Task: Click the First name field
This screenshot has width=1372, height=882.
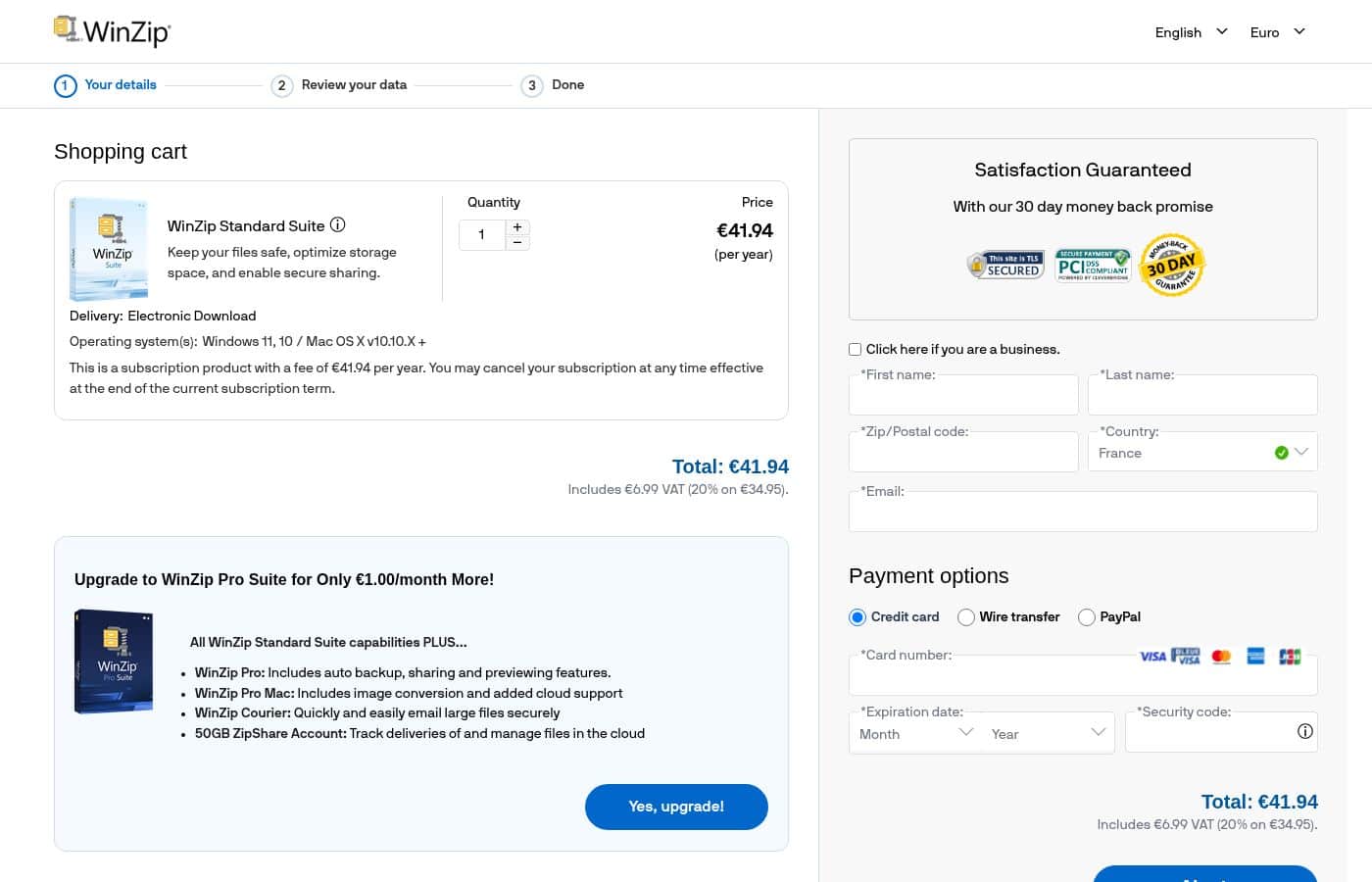Action: click(963, 395)
